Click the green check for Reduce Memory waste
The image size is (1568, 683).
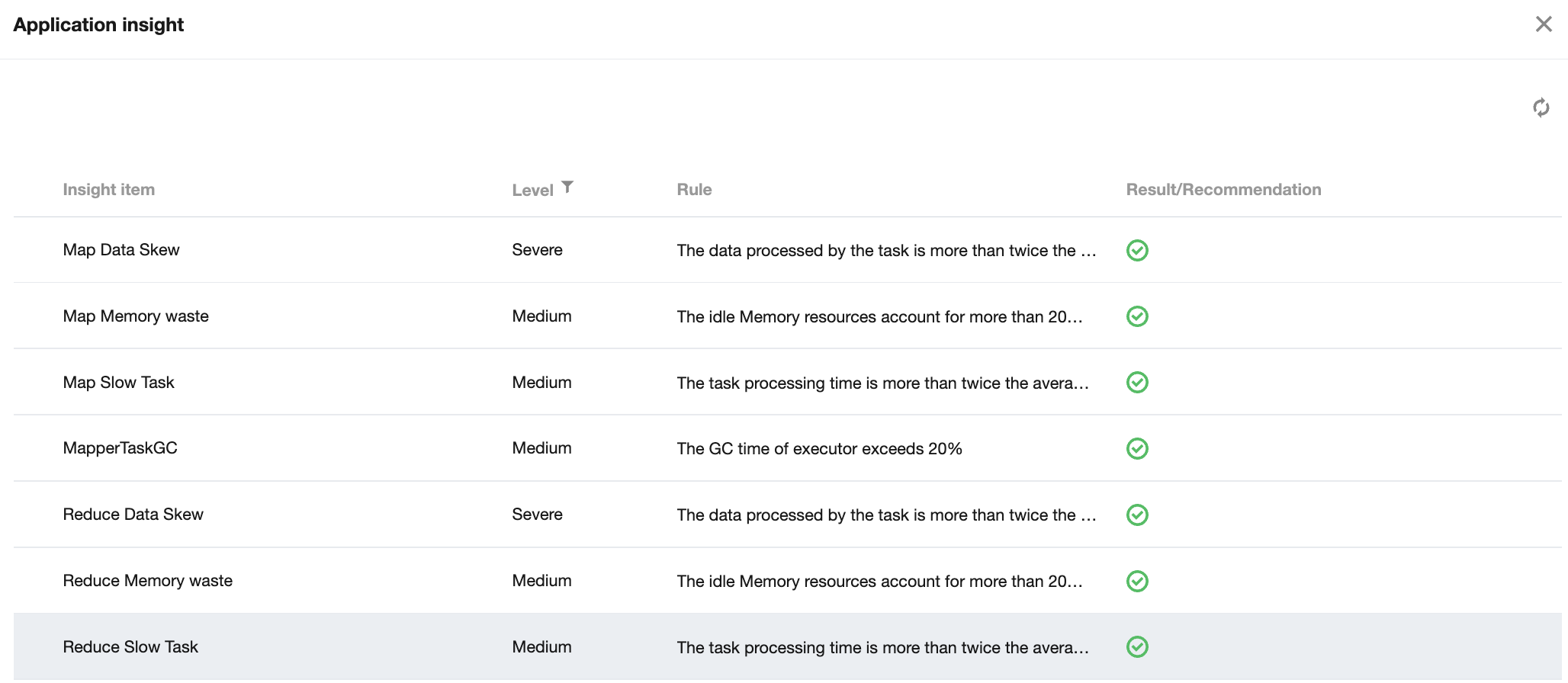[x=1137, y=581]
